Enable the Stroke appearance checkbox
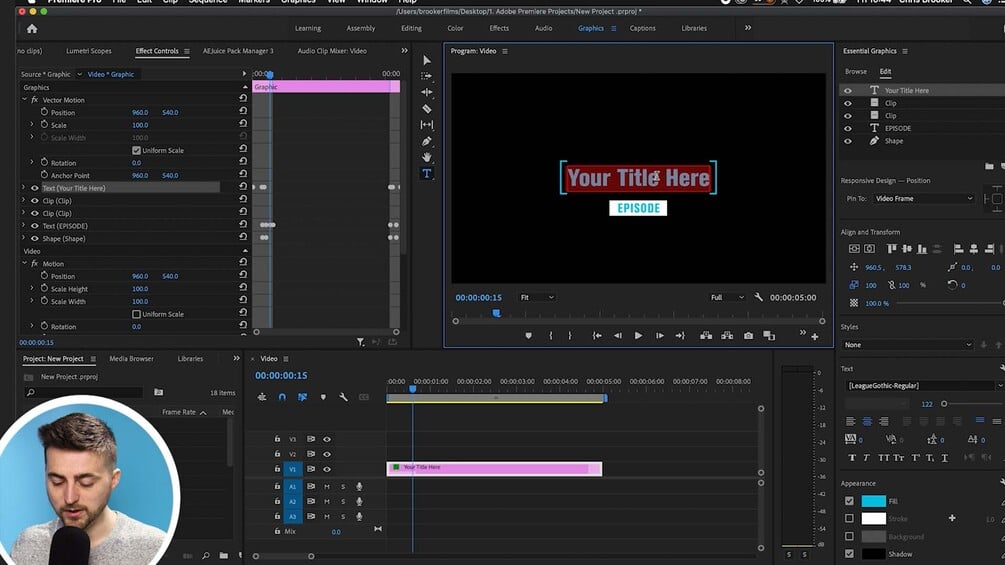1005x565 pixels. click(849, 518)
